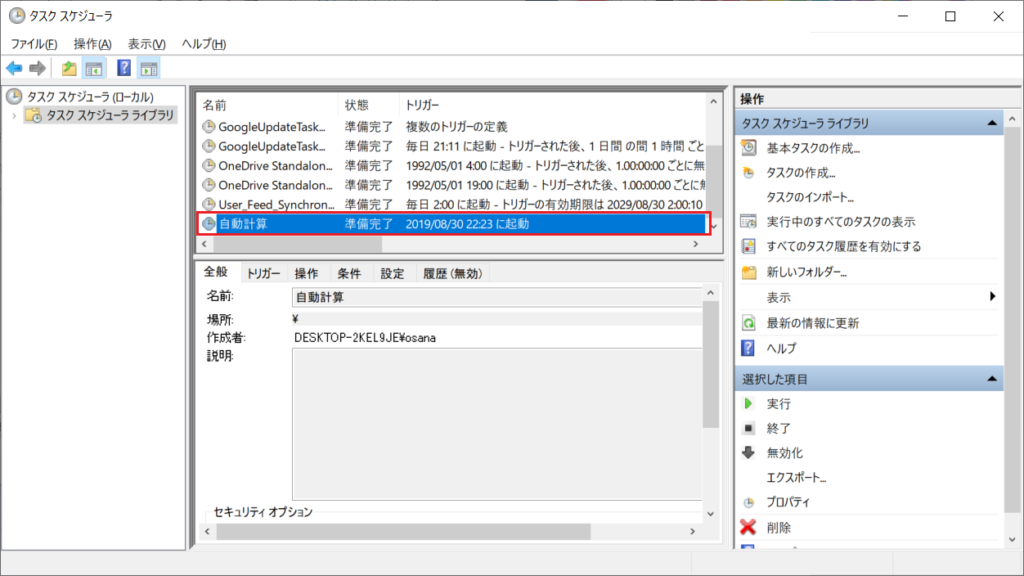Select the User_Feed_Synchron task row name
The width and height of the screenshot is (1024, 576).
coord(276,204)
